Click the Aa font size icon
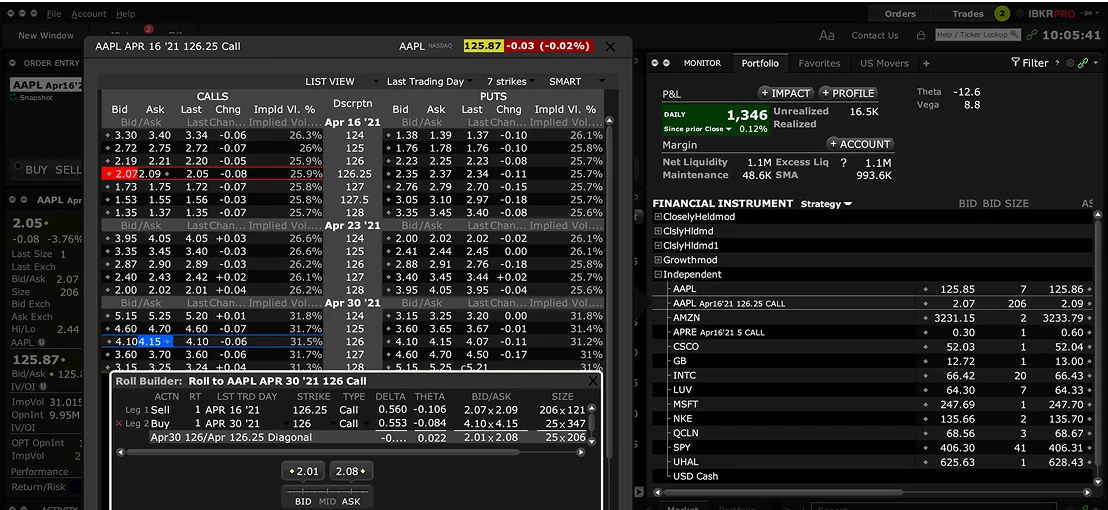This screenshot has height=510, width=1108. point(826,35)
